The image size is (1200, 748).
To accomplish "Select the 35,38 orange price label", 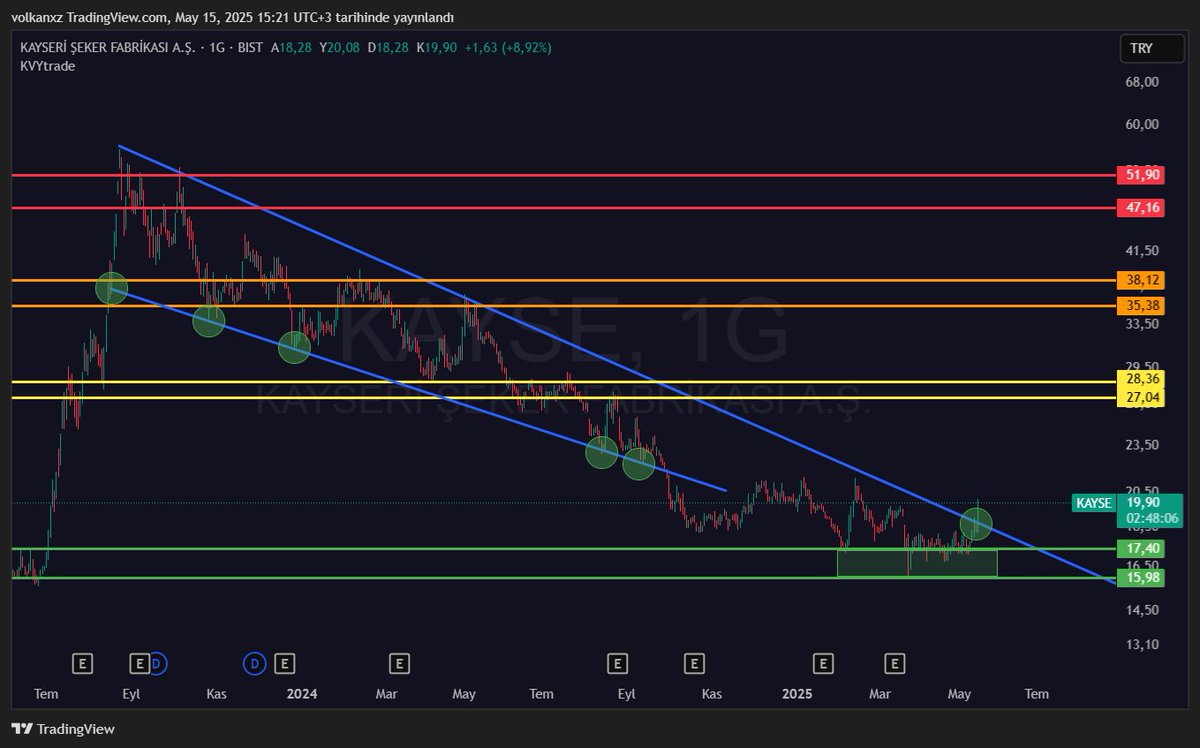I will 1143,305.
